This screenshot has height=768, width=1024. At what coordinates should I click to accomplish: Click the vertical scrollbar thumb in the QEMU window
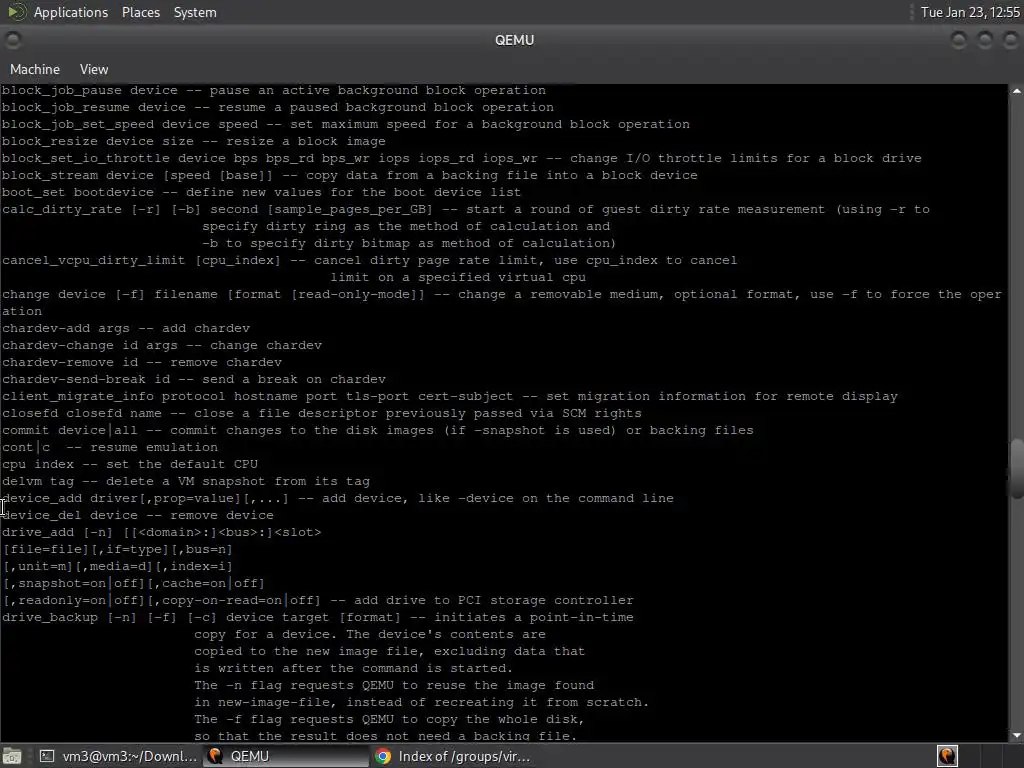(1016, 469)
